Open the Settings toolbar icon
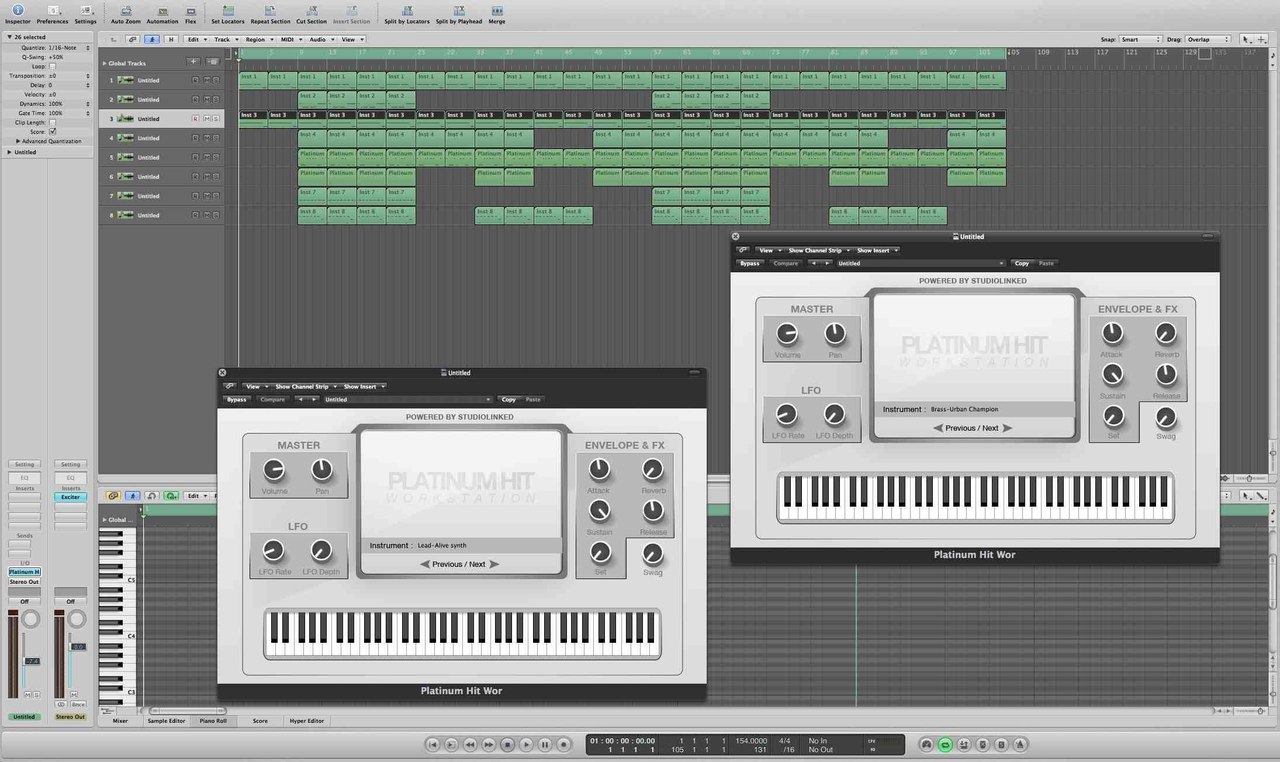The image size is (1280, 762). (x=86, y=13)
